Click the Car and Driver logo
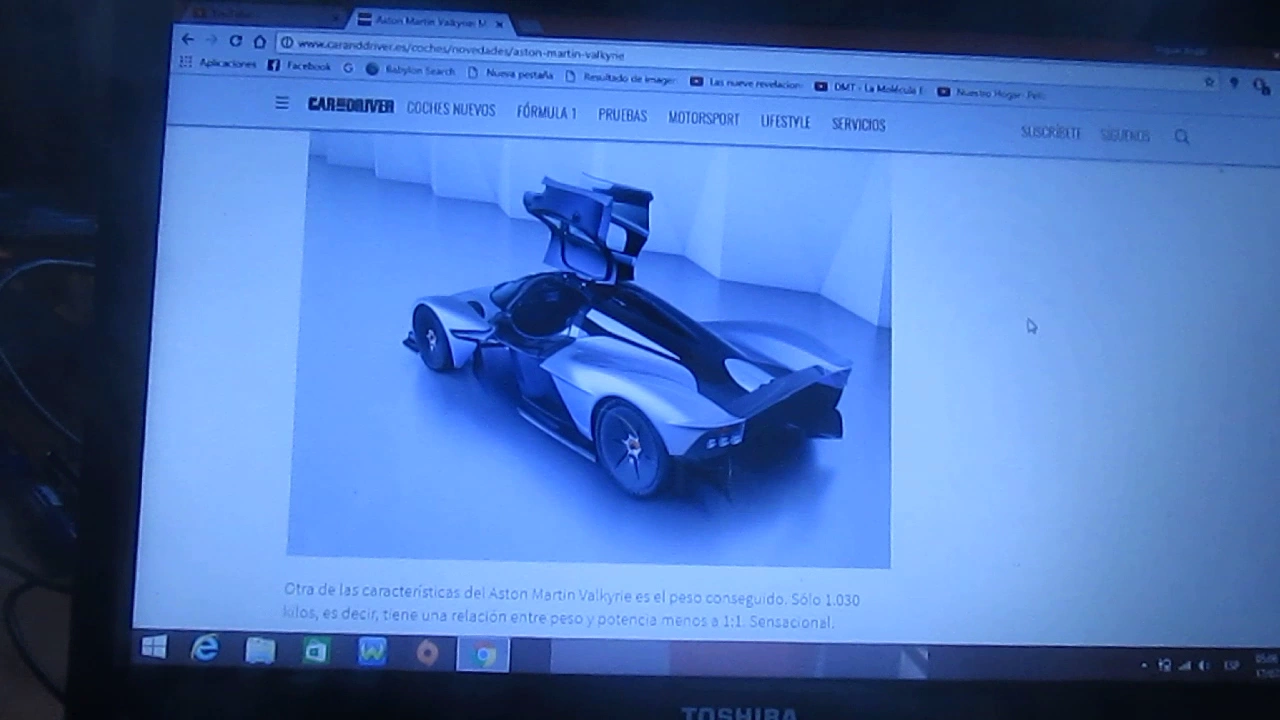This screenshot has height=720, width=1280. pos(351,105)
